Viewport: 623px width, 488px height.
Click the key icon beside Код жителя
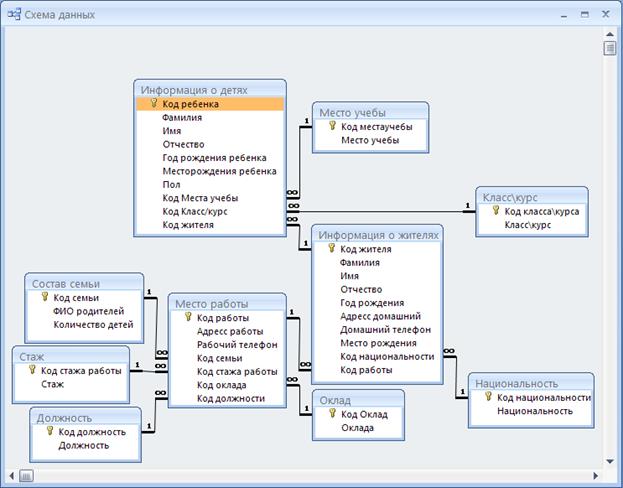tap(330, 248)
